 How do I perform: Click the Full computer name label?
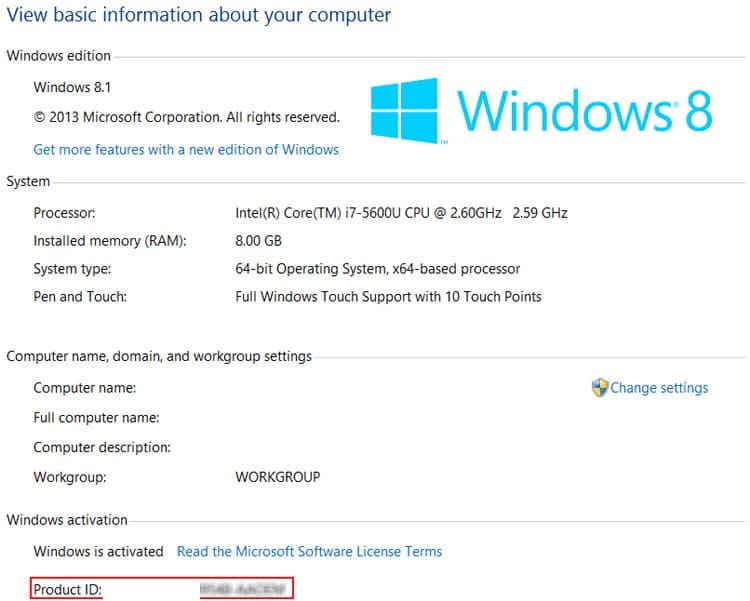(x=96, y=418)
